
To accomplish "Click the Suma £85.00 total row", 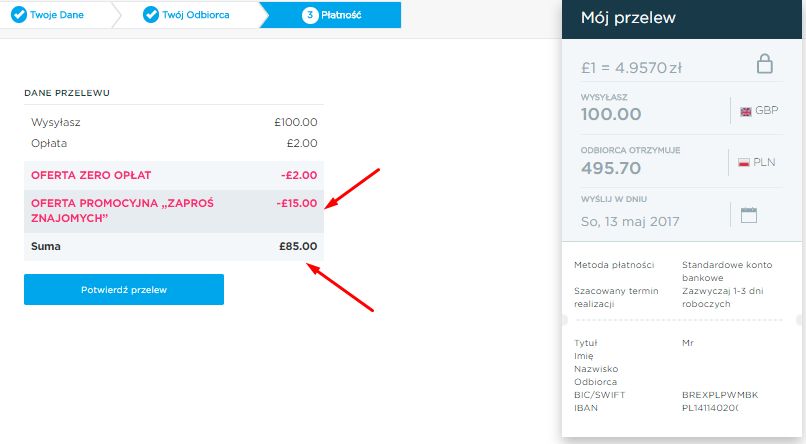I will click(x=174, y=246).
